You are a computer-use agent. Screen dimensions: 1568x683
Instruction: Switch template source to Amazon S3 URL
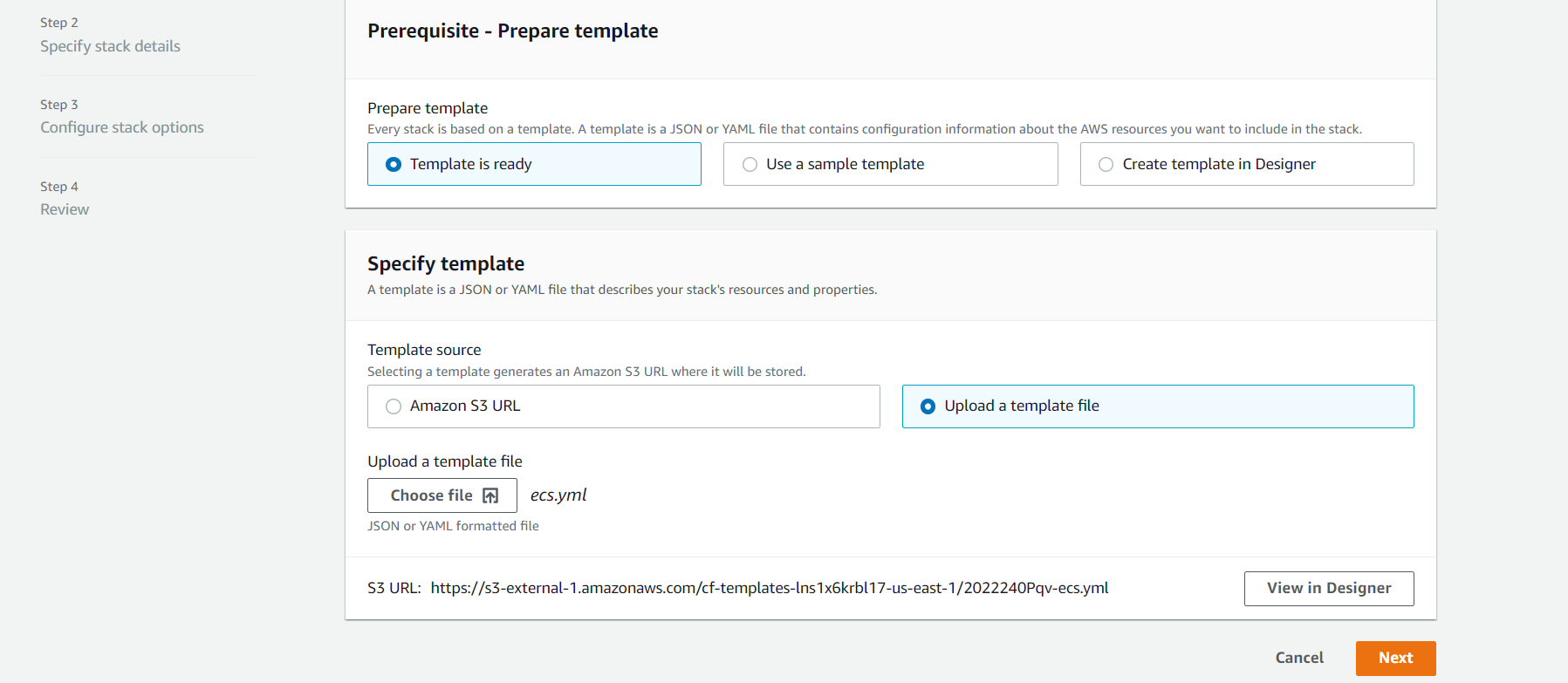pos(394,406)
